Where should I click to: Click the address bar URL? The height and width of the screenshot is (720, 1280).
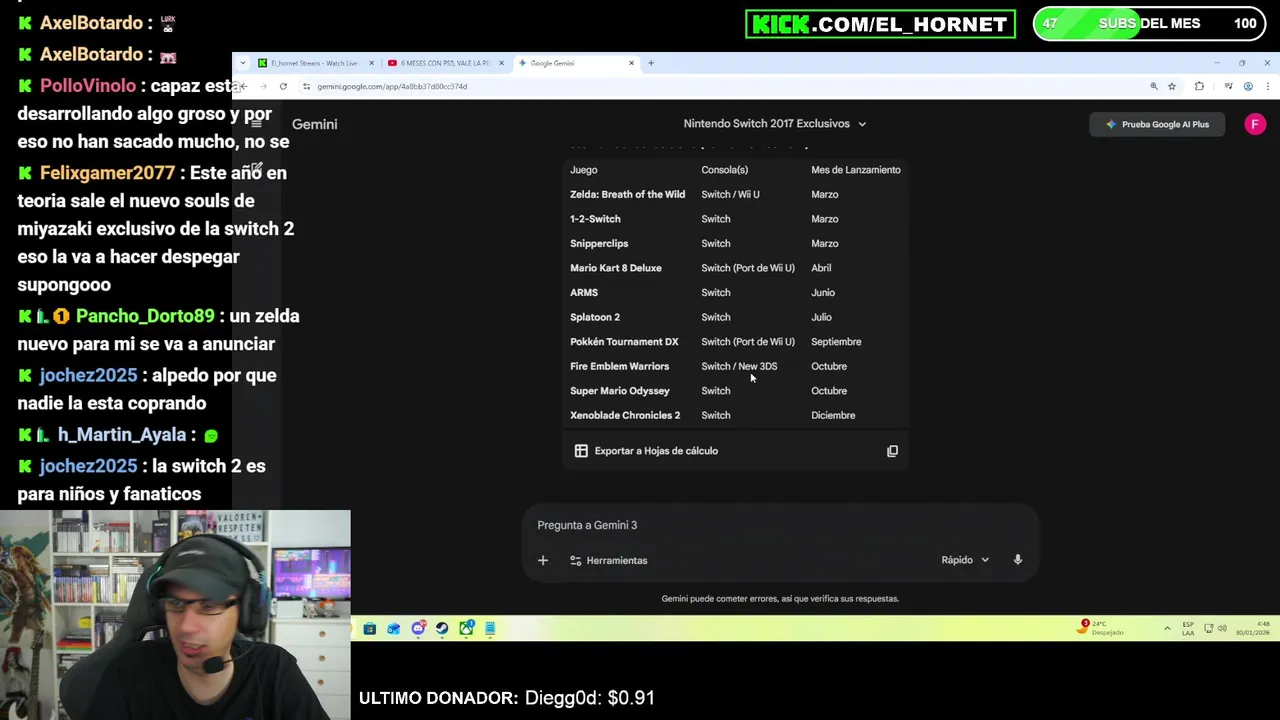coord(392,86)
